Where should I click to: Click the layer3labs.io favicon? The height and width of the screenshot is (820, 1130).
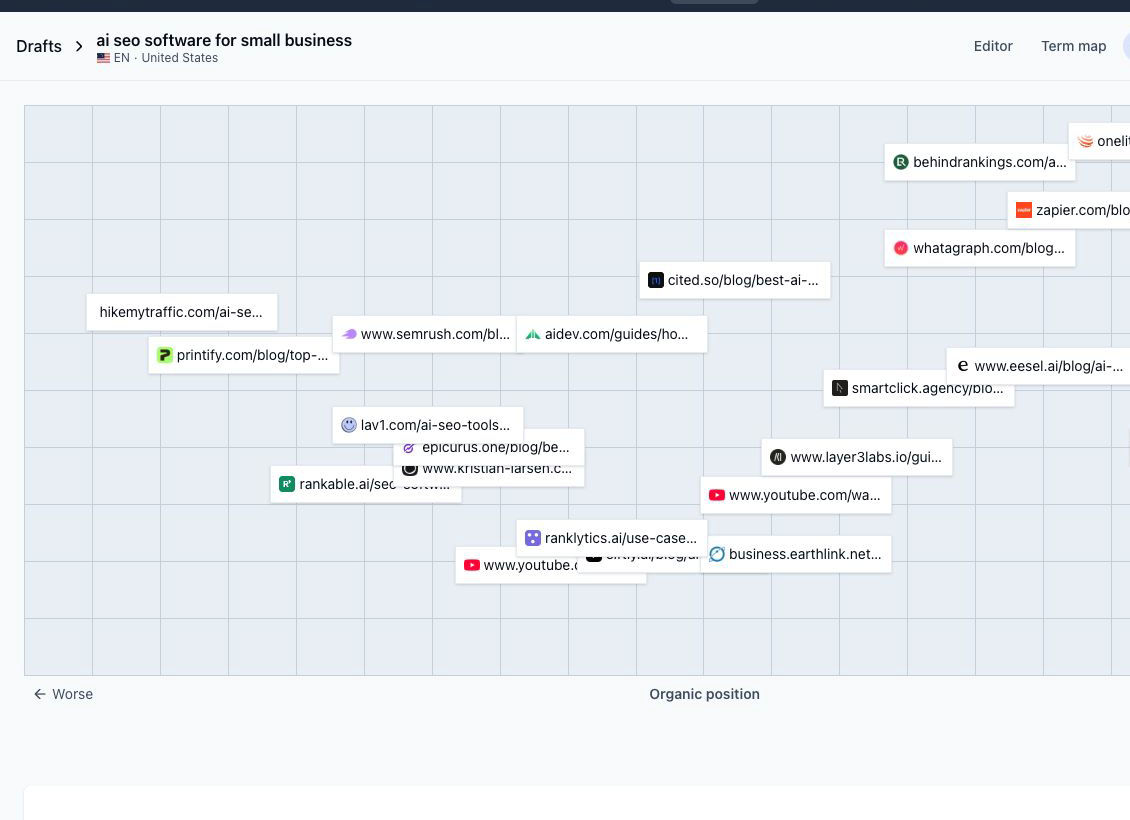778,457
